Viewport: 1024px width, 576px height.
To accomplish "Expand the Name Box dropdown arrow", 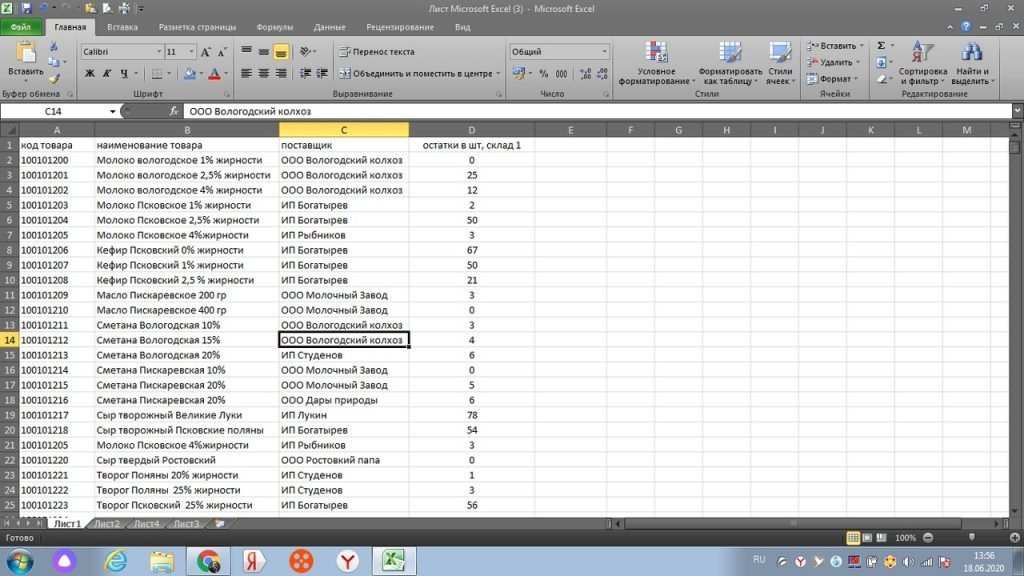I will 112,111.
